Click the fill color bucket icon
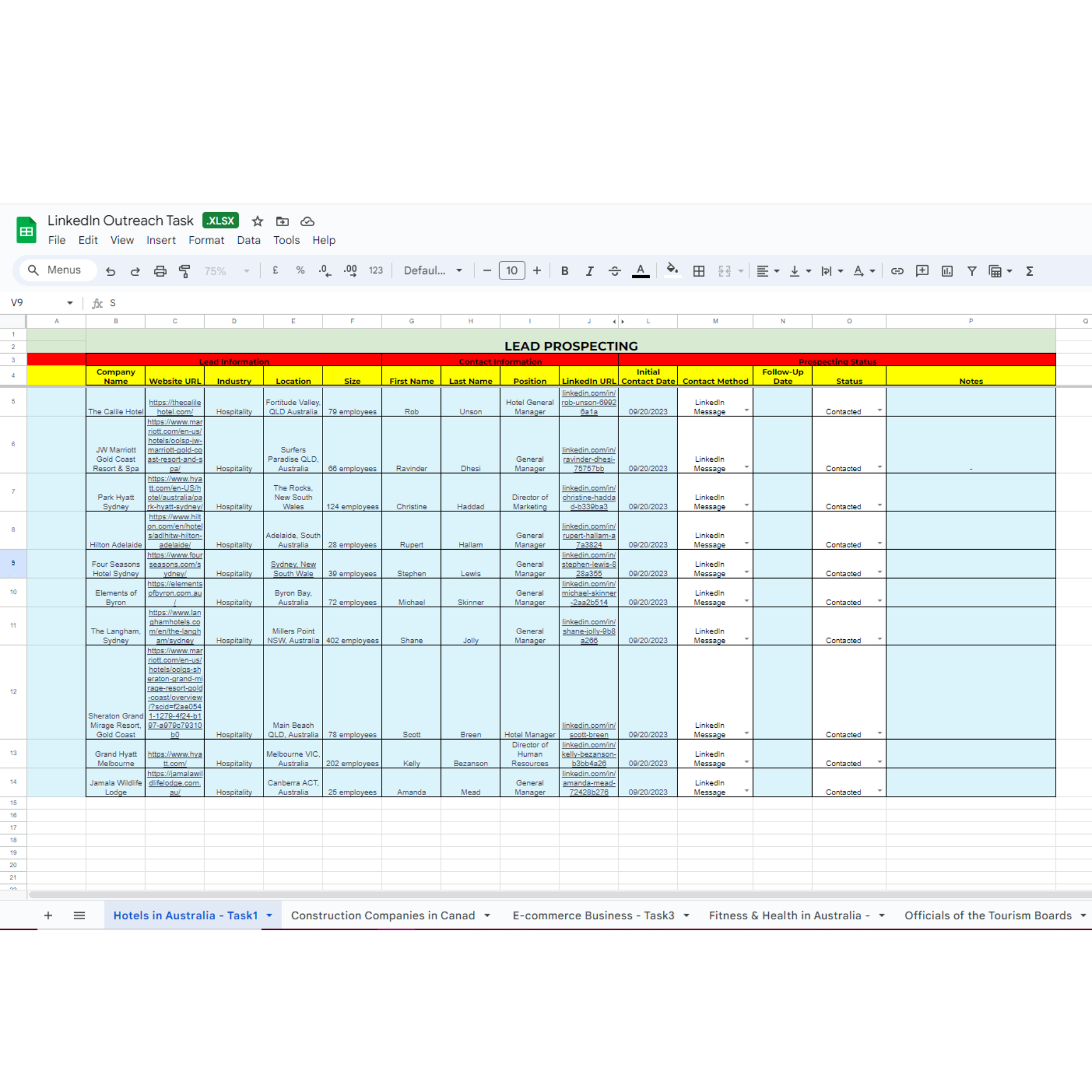 [x=671, y=270]
